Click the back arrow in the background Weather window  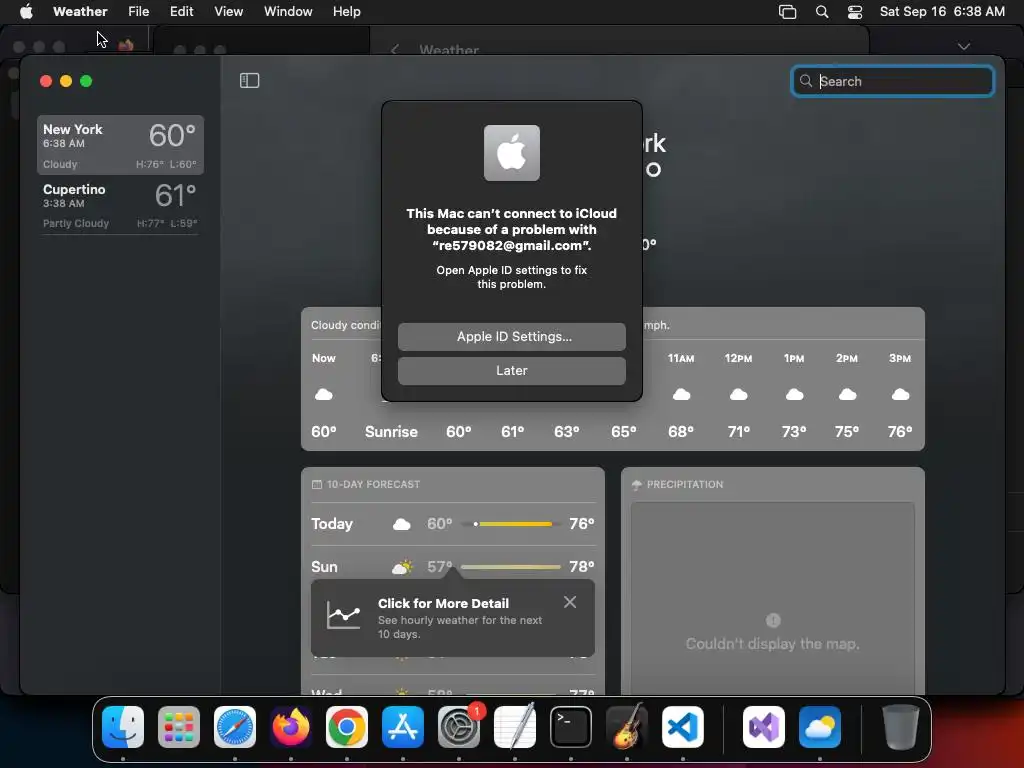394,50
